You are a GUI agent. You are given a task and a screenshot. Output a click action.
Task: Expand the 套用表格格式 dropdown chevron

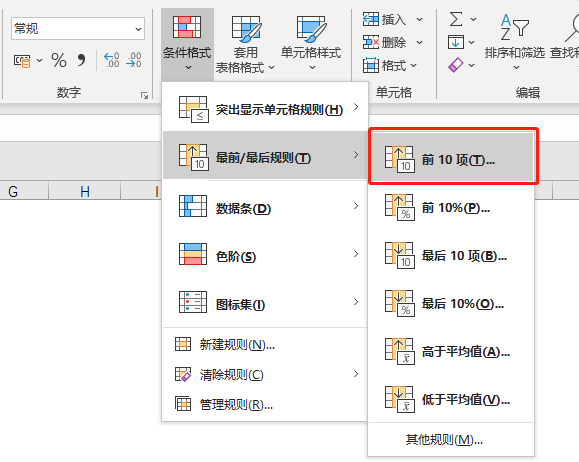coord(271,68)
